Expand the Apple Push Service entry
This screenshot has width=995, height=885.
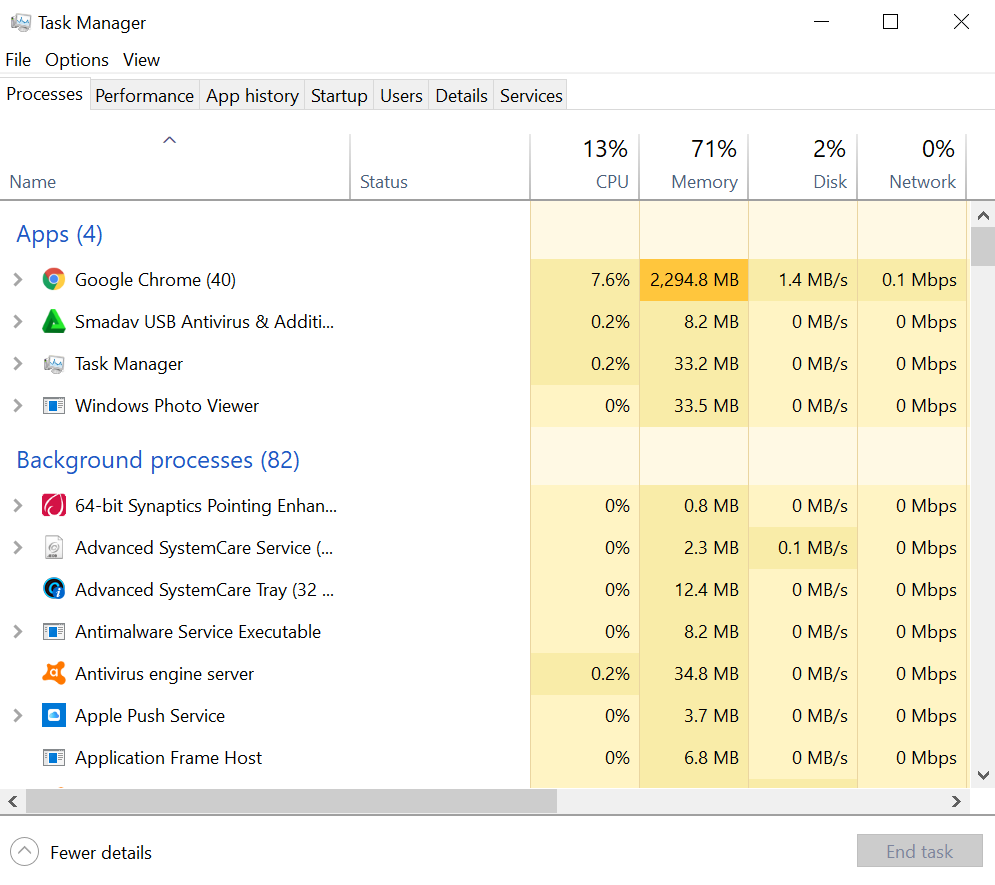pos(18,716)
